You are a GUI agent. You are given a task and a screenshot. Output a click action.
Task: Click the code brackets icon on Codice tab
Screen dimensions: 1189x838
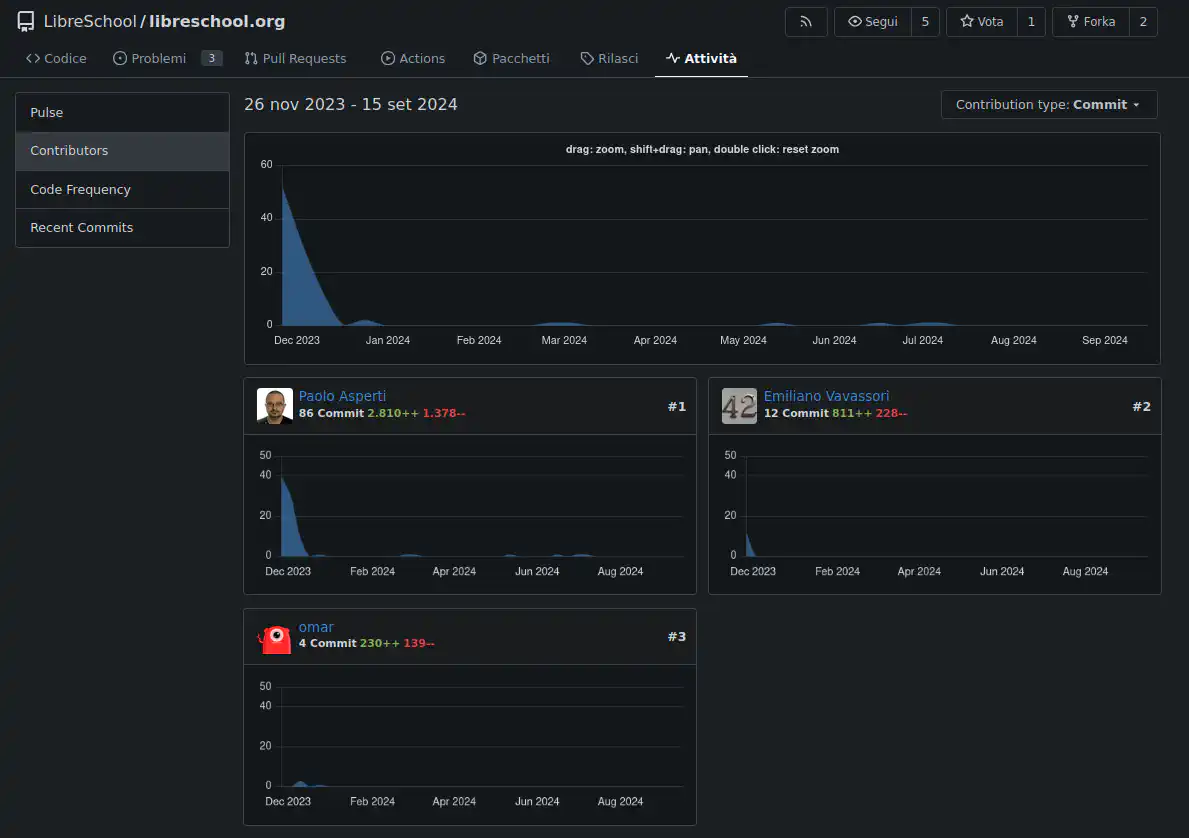click(x=33, y=58)
